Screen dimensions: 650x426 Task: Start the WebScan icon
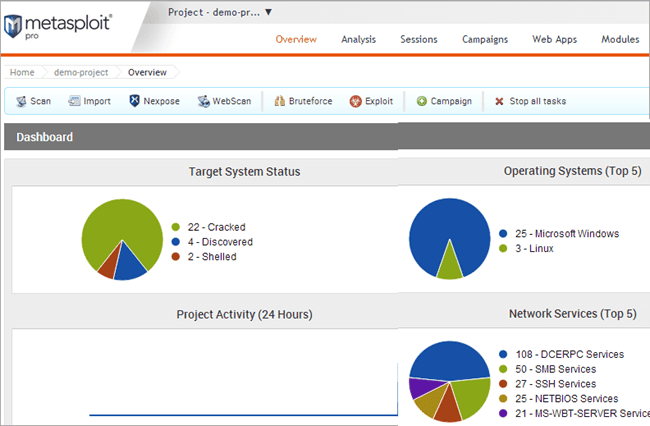coord(204,101)
